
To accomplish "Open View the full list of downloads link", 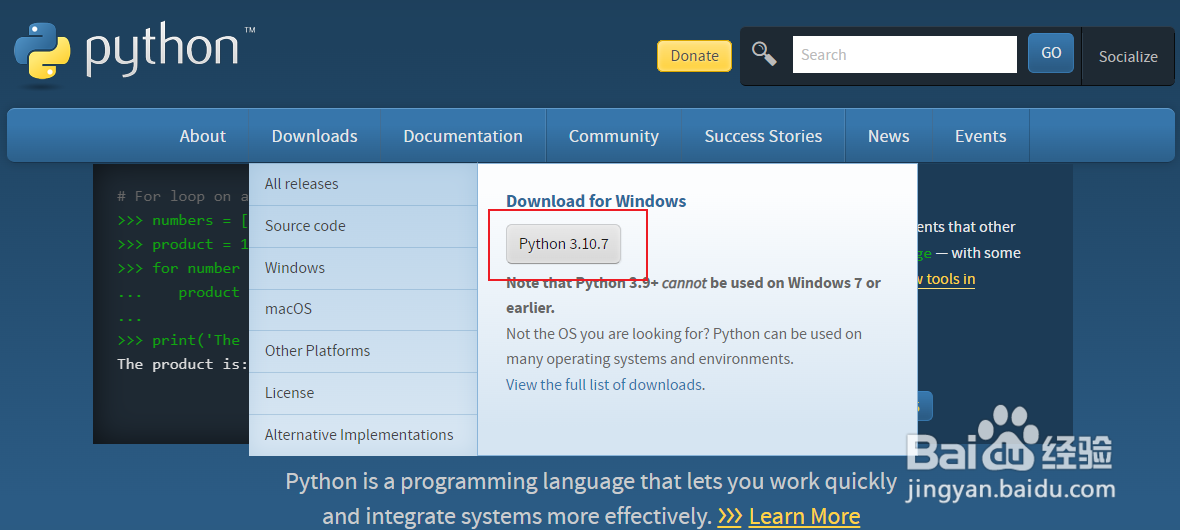I will (x=605, y=385).
